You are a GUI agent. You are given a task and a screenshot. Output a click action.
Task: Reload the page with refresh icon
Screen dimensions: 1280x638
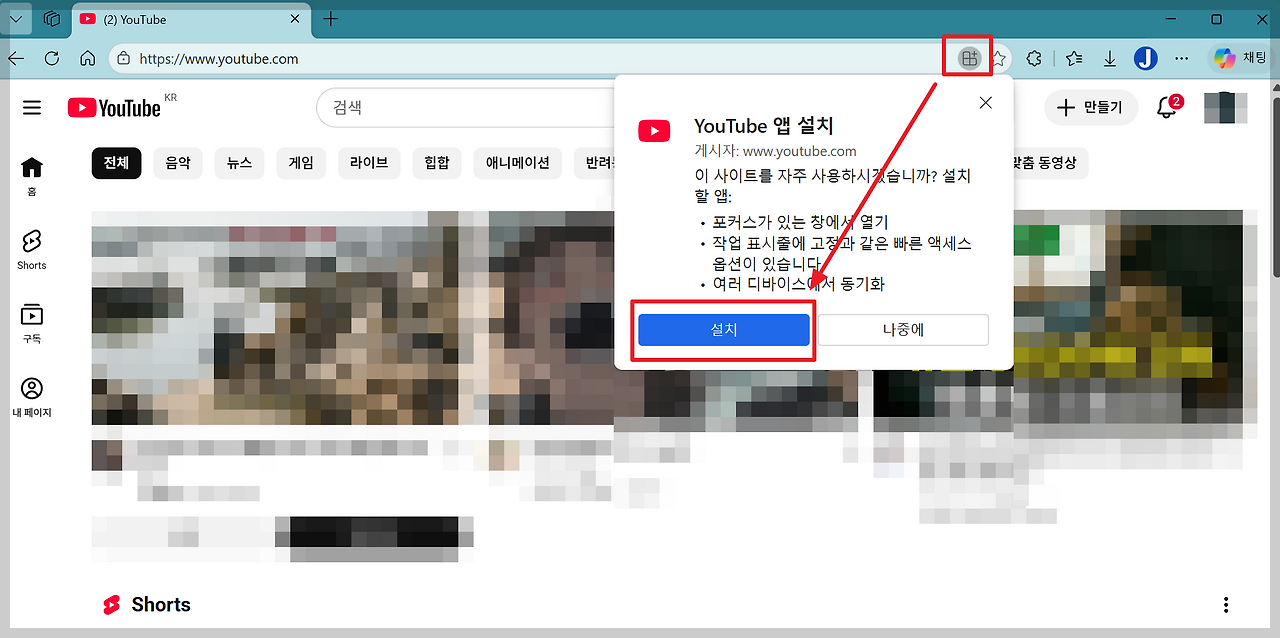coord(52,59)
